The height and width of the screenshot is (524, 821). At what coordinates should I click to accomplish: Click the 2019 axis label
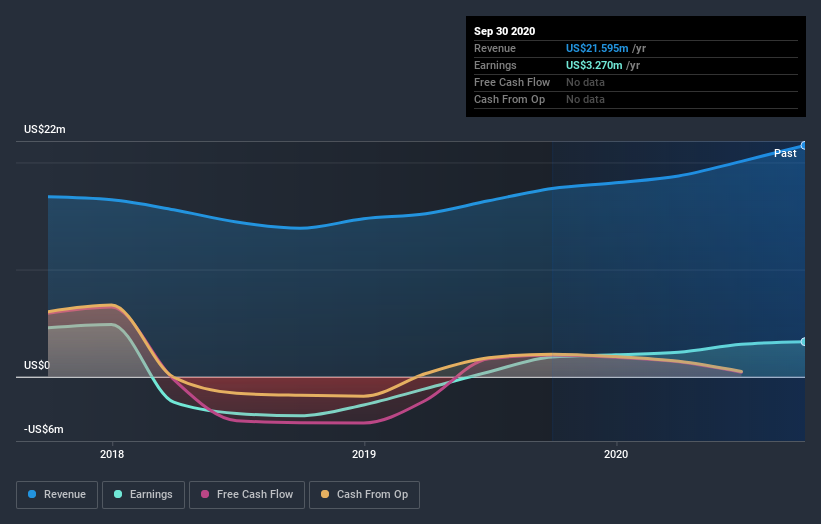tap(364, 454)
